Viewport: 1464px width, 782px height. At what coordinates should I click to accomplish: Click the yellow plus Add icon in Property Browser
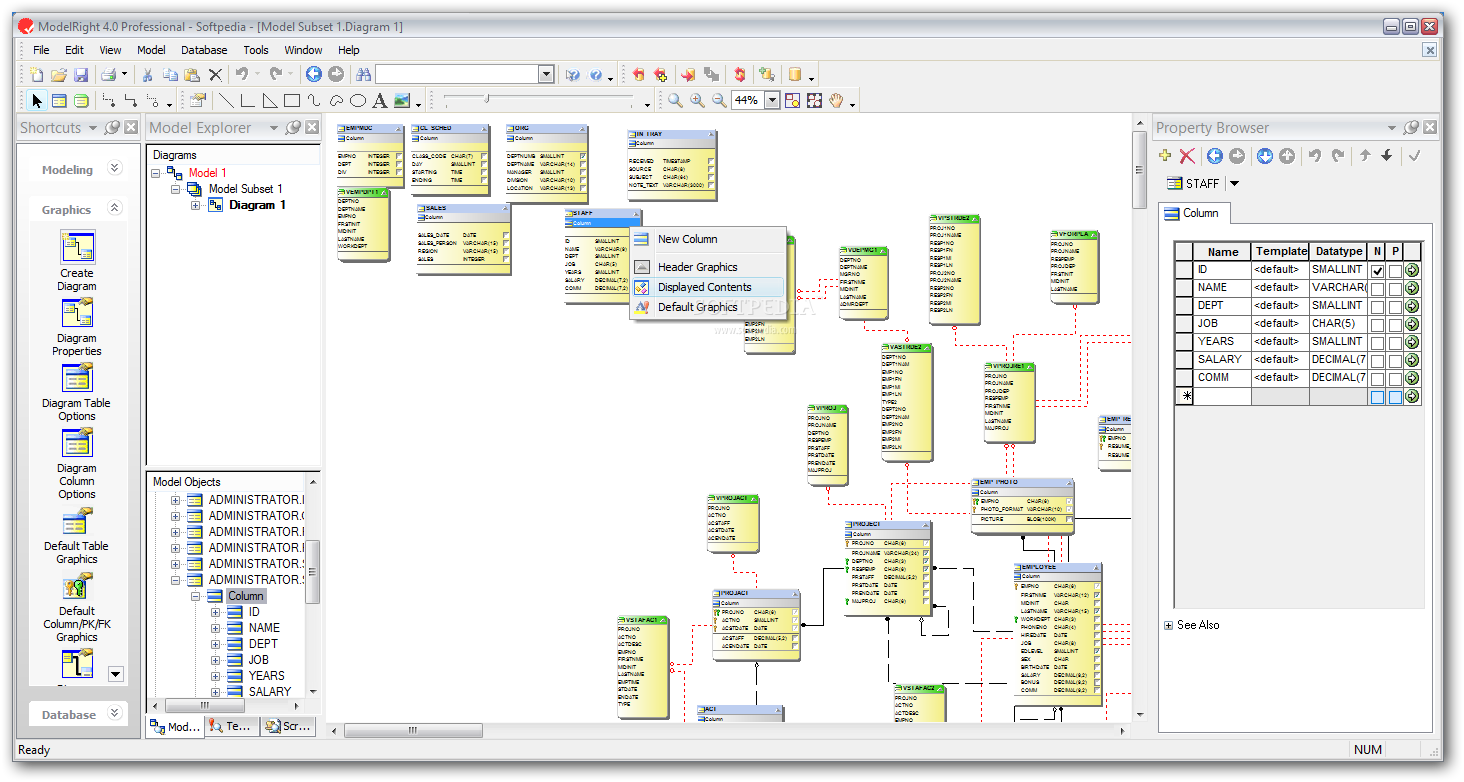(1165, 156)
